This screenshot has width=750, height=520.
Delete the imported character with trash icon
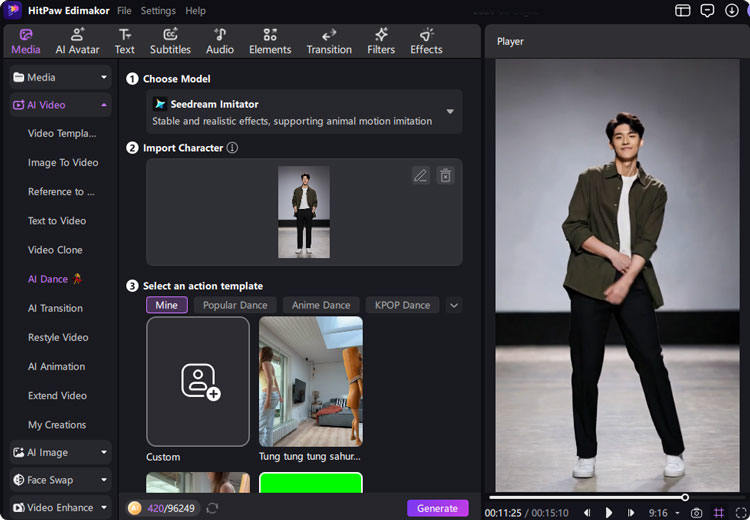tap(445, 176)
